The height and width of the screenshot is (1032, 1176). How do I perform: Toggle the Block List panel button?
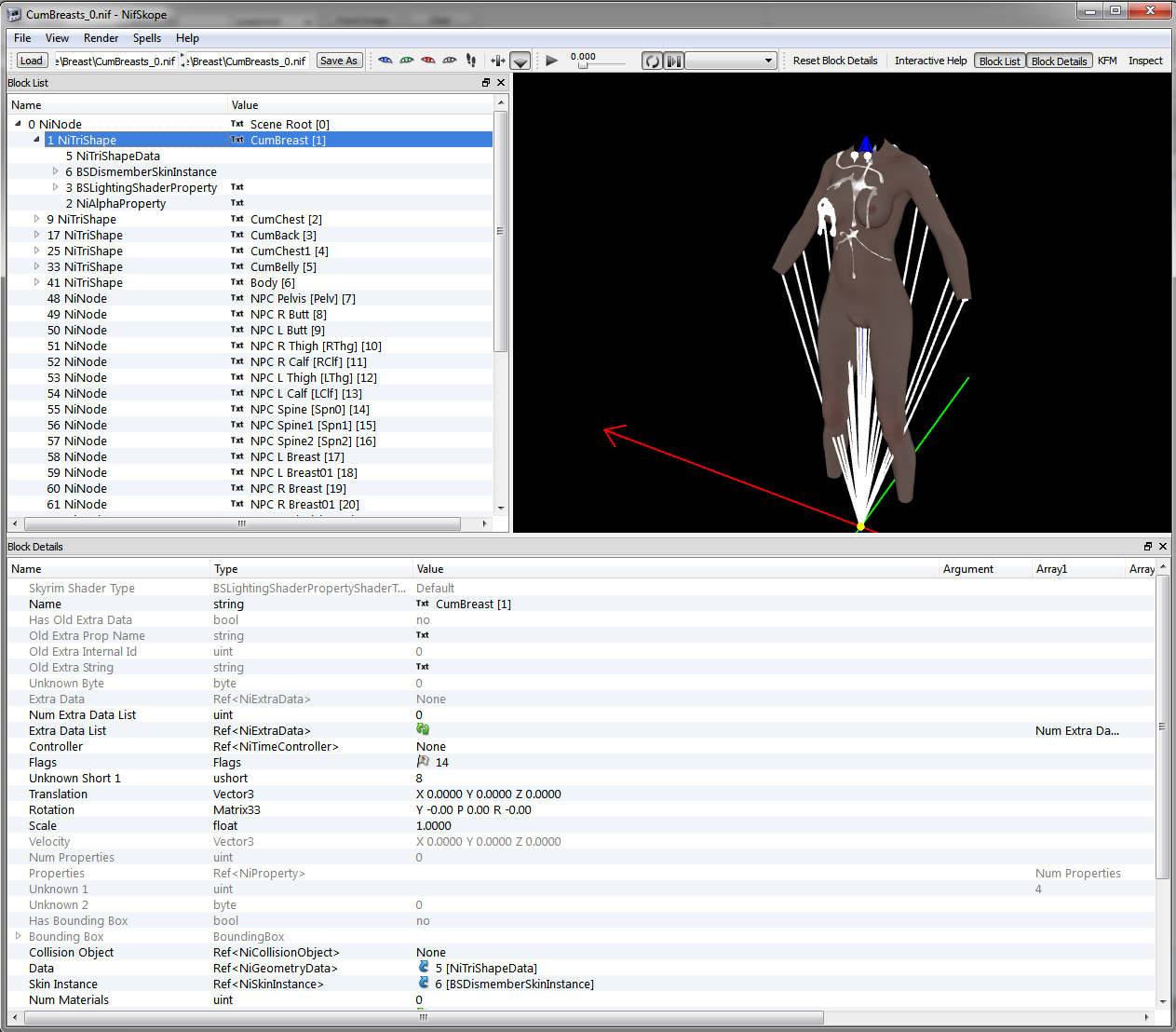pos(1000,61)
